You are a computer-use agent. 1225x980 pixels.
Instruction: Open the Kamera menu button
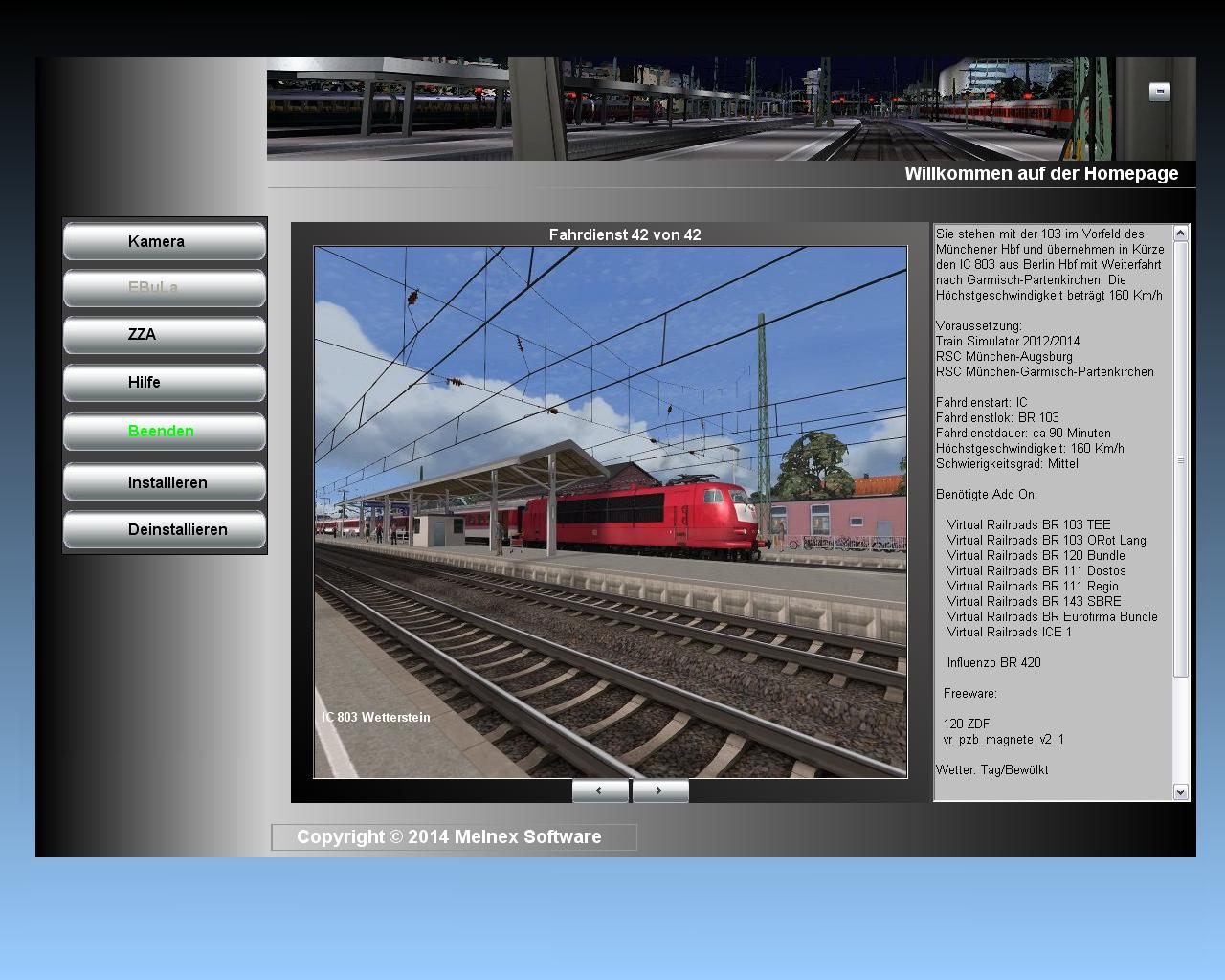pyautogui.click(x=165, y=241)
